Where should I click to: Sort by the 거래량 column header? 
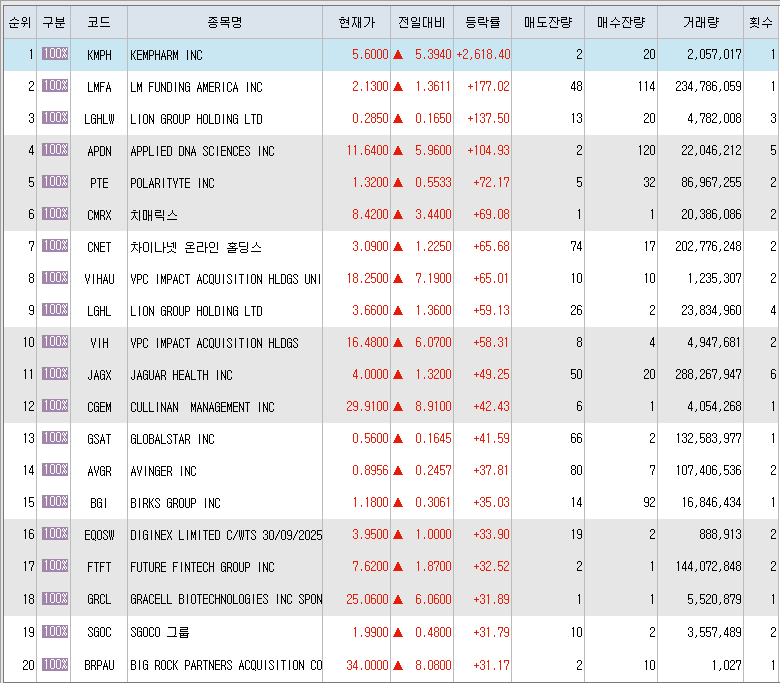700,22
